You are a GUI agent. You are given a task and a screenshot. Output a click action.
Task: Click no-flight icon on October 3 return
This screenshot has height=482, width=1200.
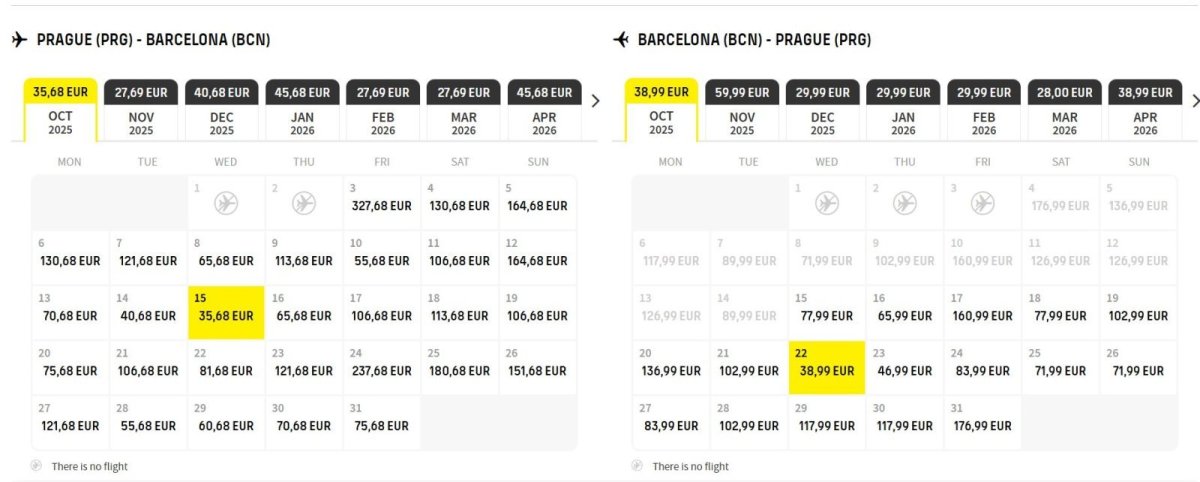pyautogui.click(x=983, y=204)
